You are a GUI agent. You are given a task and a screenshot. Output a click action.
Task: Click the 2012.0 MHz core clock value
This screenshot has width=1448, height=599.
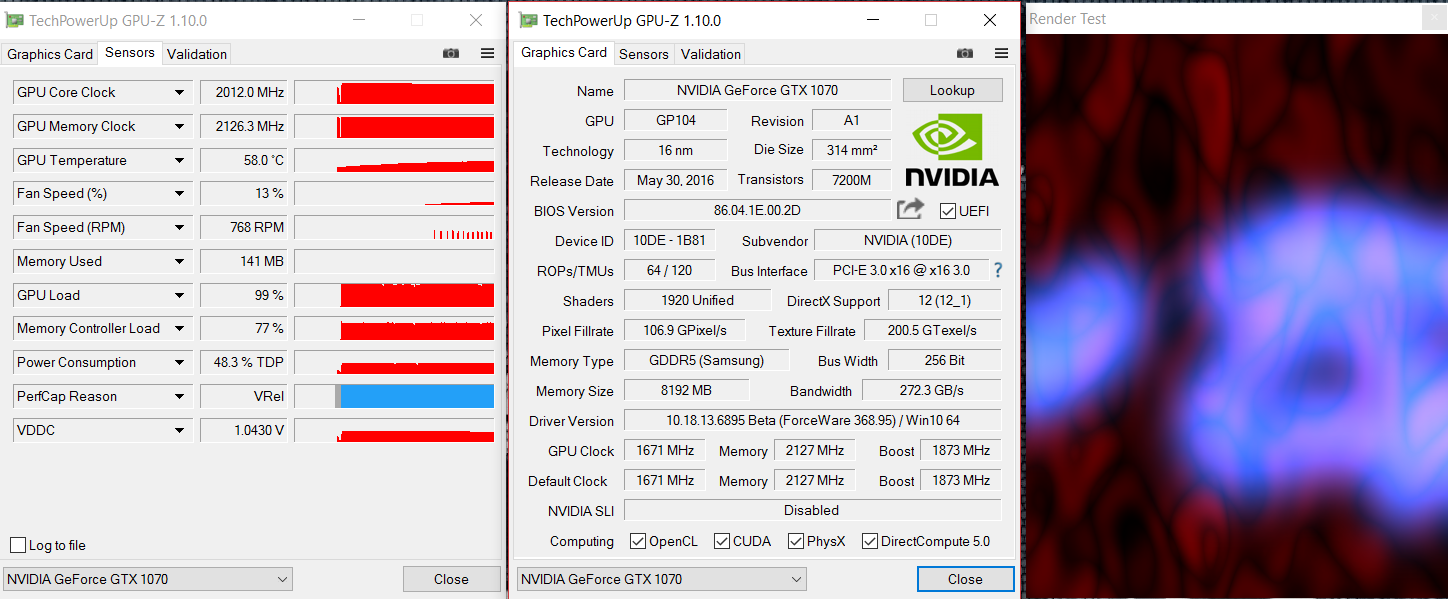click(x=245, y=92)
